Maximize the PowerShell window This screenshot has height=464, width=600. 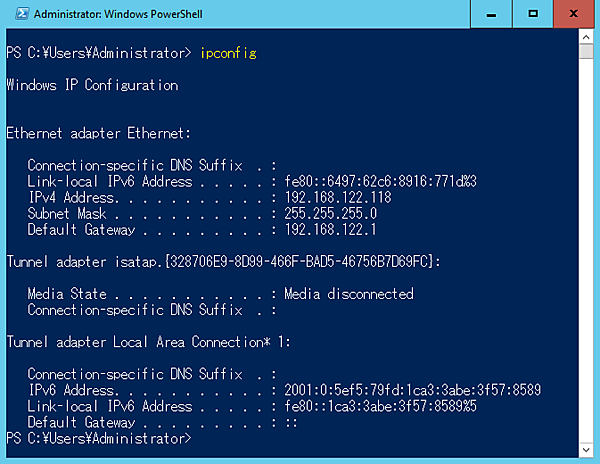coord(534,14)
